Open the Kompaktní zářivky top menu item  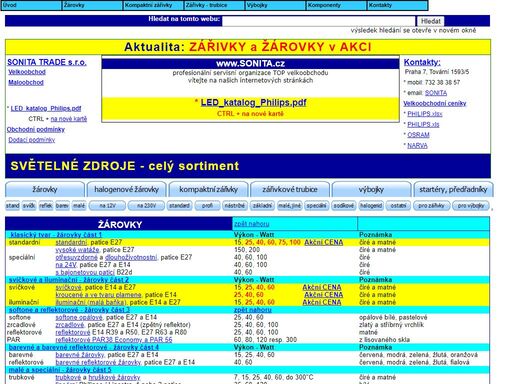coord(153,5)
